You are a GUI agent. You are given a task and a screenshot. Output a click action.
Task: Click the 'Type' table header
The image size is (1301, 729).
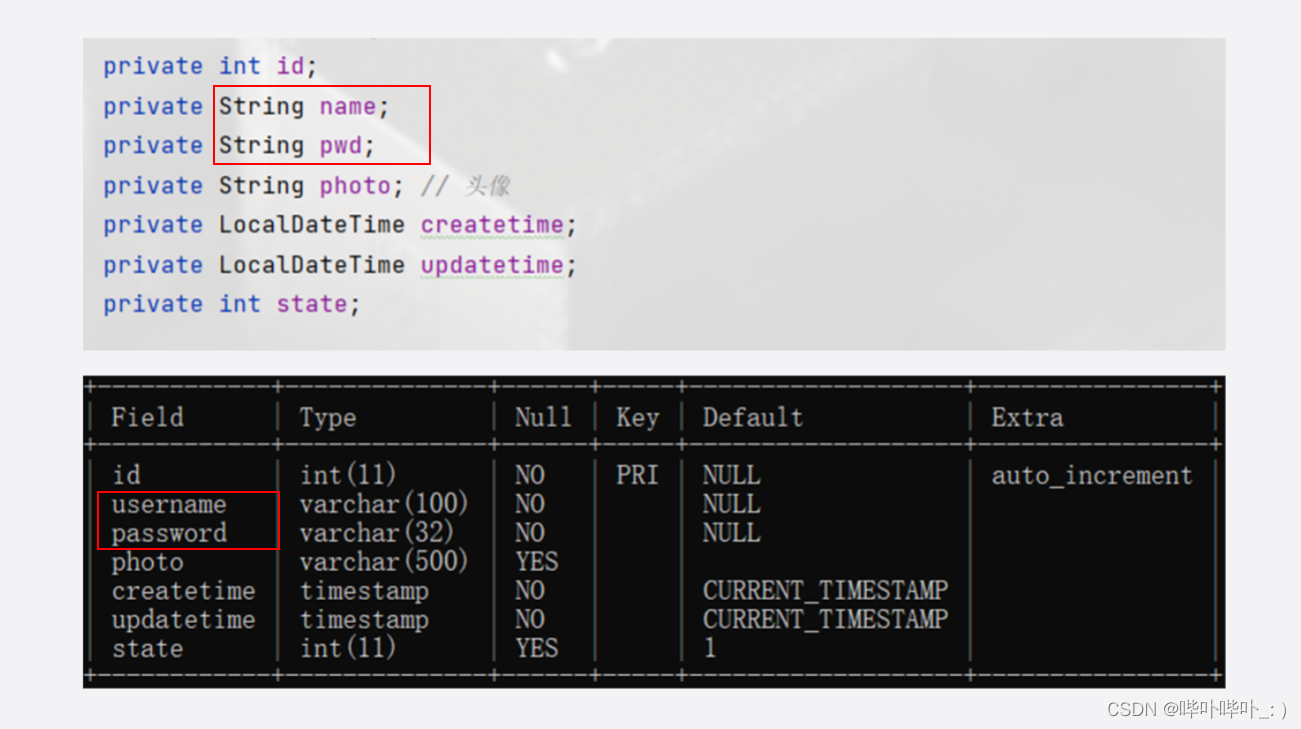[x=328, y=418]
